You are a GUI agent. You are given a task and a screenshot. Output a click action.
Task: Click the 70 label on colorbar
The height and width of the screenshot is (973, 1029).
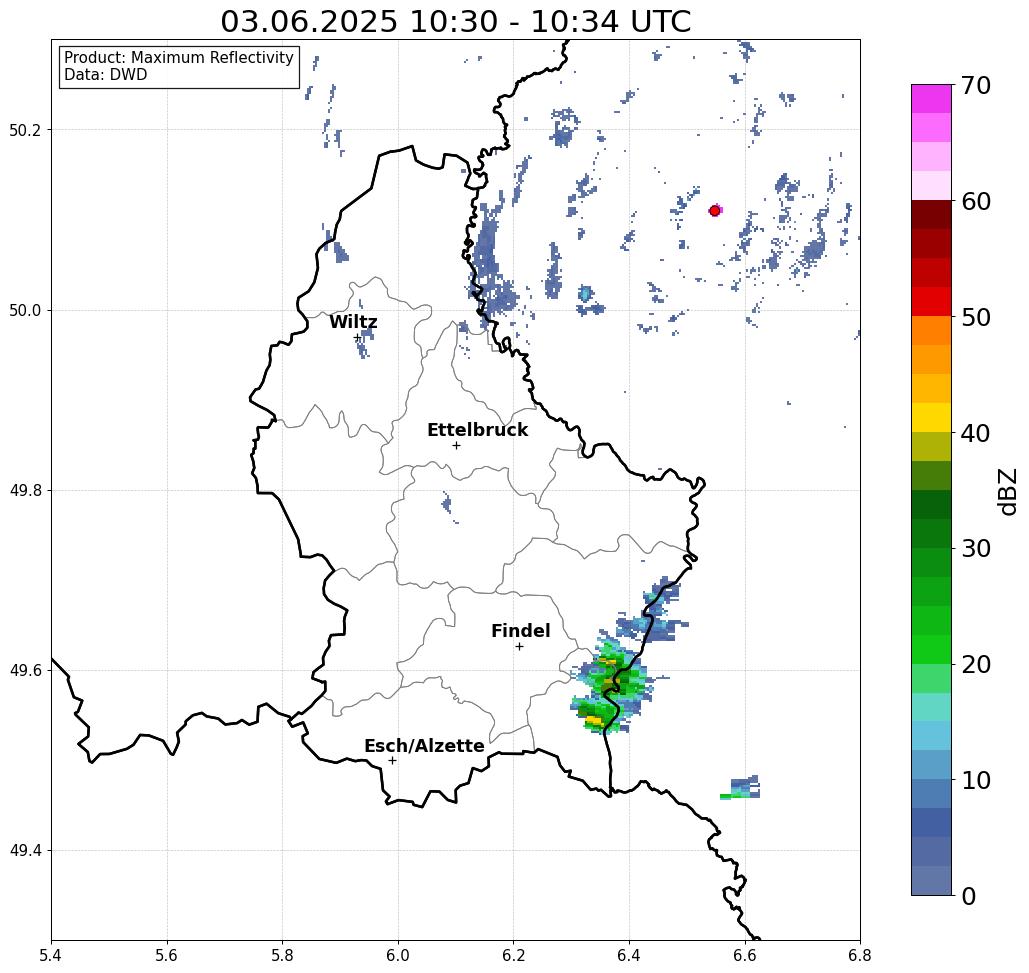pyautogui.click(x=976, y=85)
